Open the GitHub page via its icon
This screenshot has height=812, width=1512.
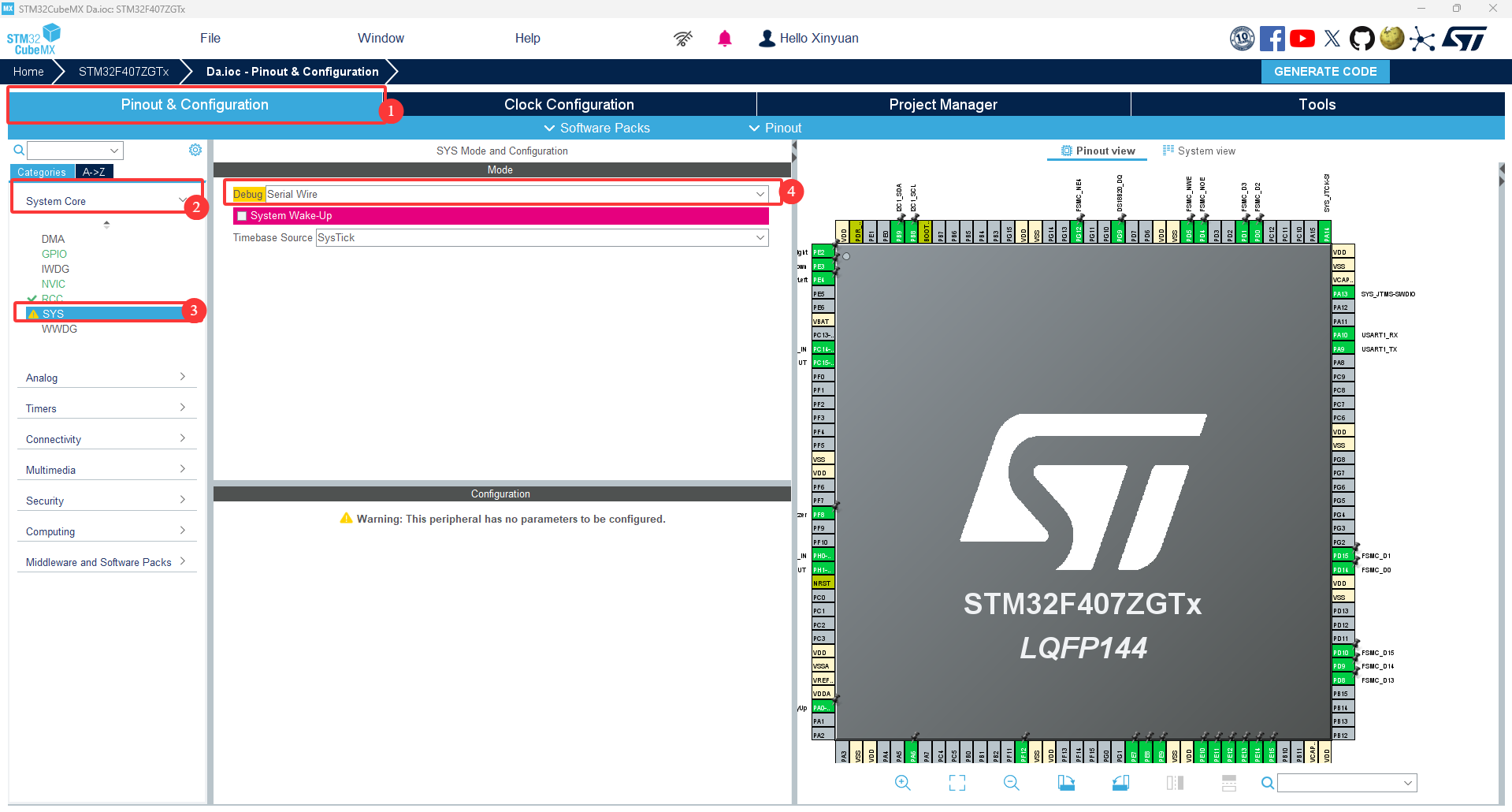tap(1362, 38)
